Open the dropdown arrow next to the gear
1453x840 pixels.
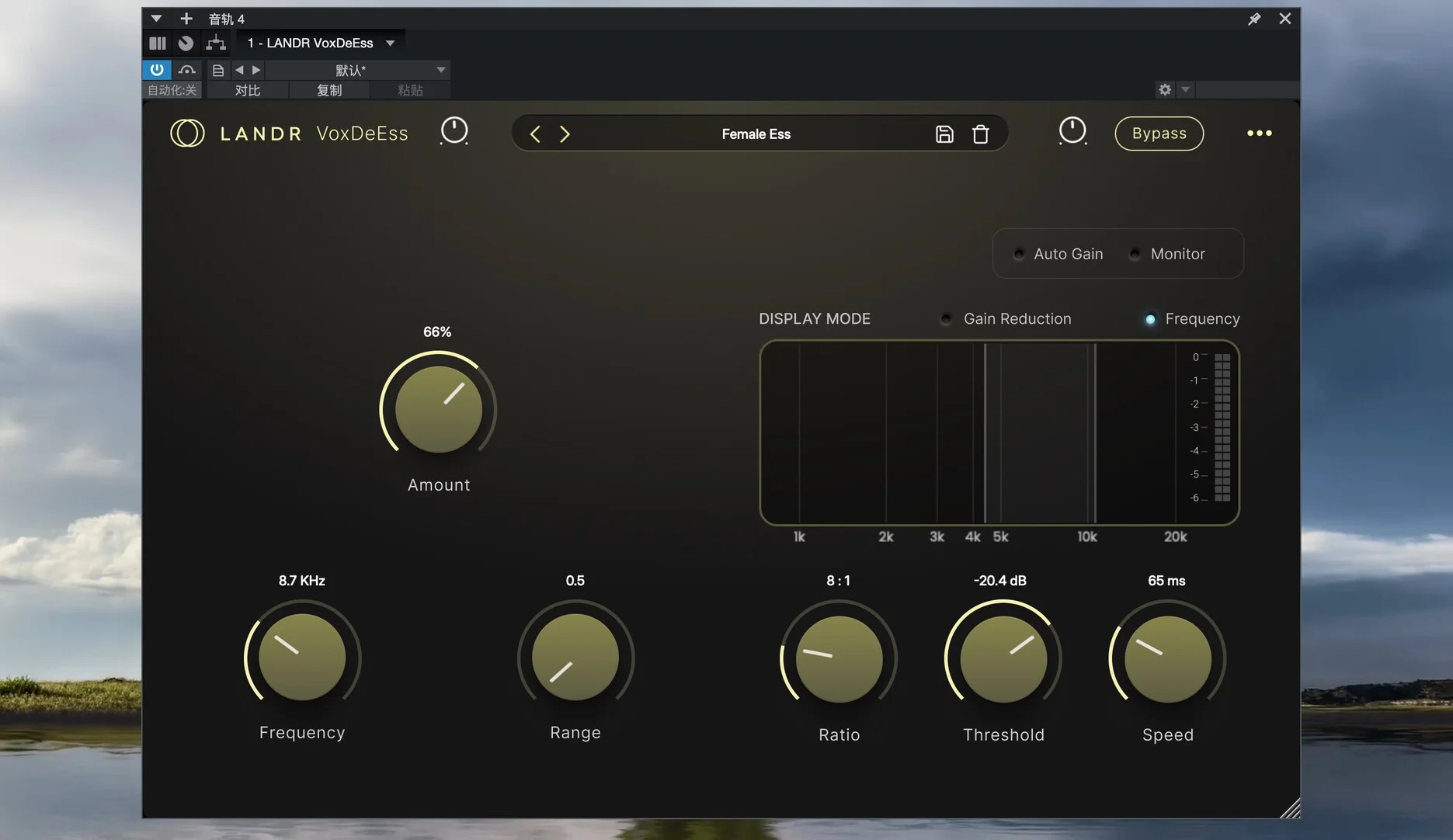pyautogui.click(x=1185, y=90)
